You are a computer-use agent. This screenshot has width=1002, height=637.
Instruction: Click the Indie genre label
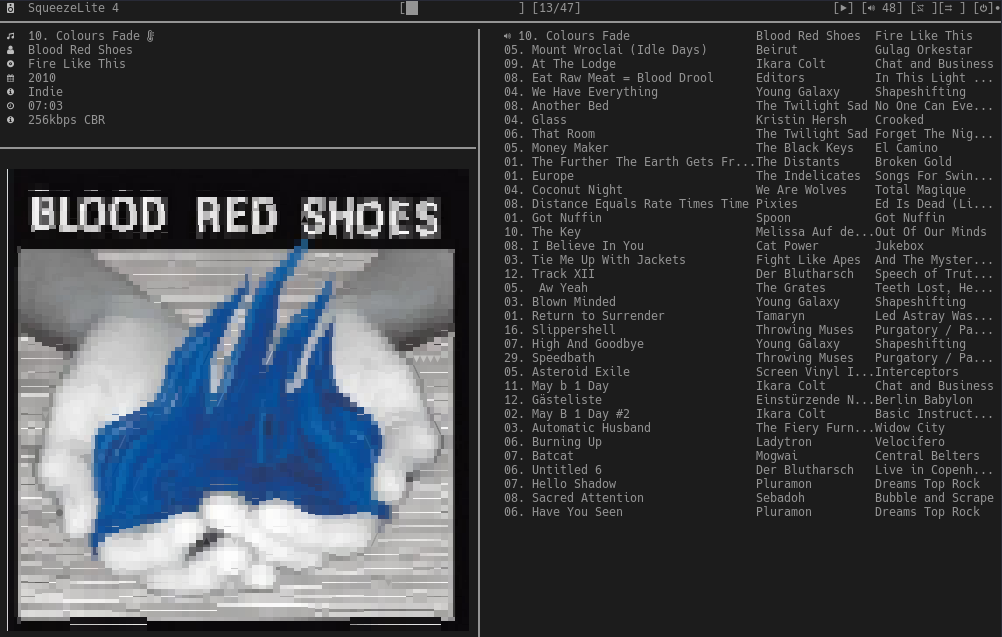pos(45,92)
